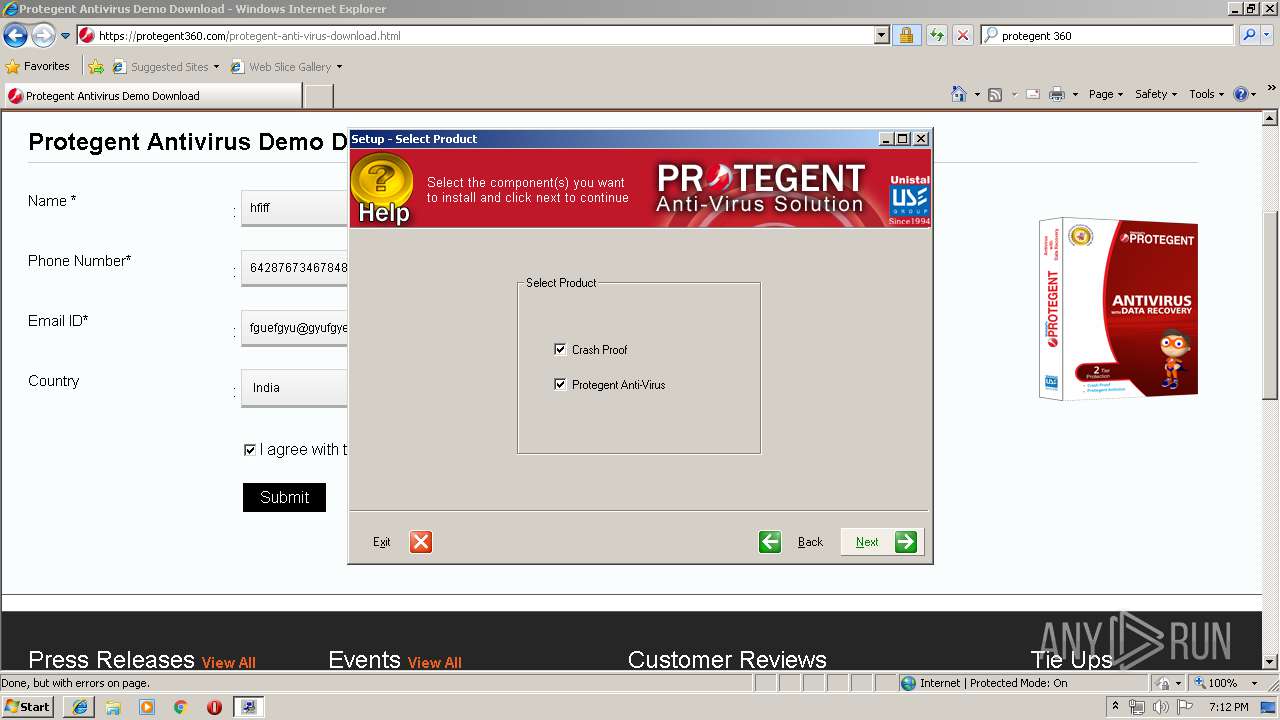
Task: Click the red X Exit icon in Setup
Action: [421, 542]
